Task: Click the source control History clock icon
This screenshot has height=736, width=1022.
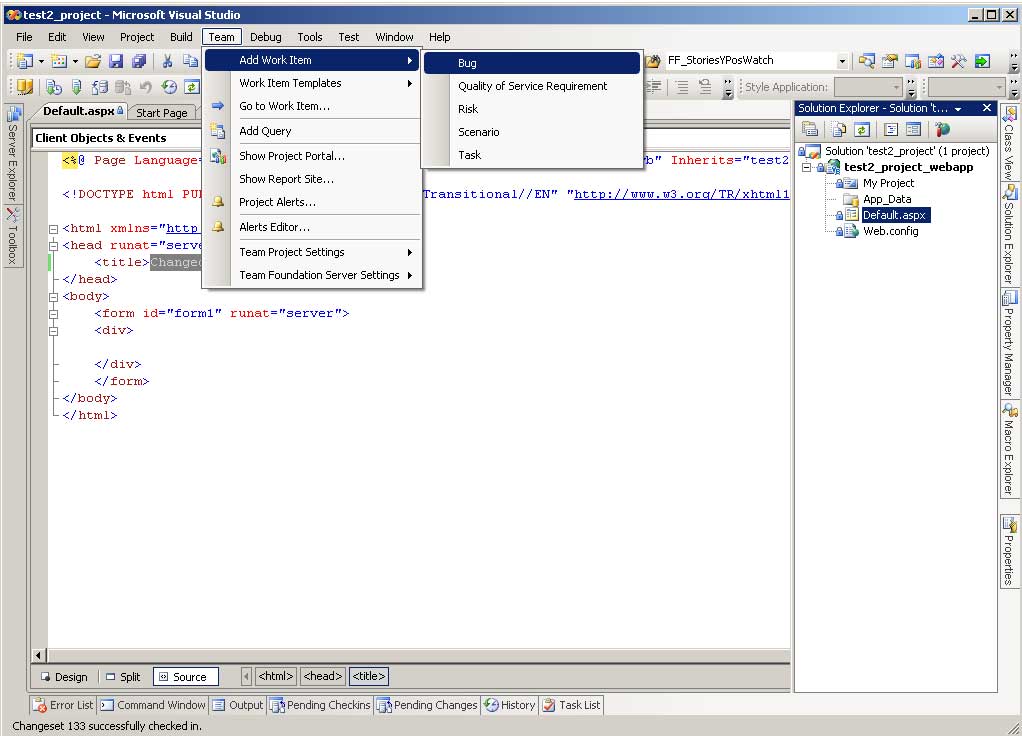Action: (x=169, y=87)
